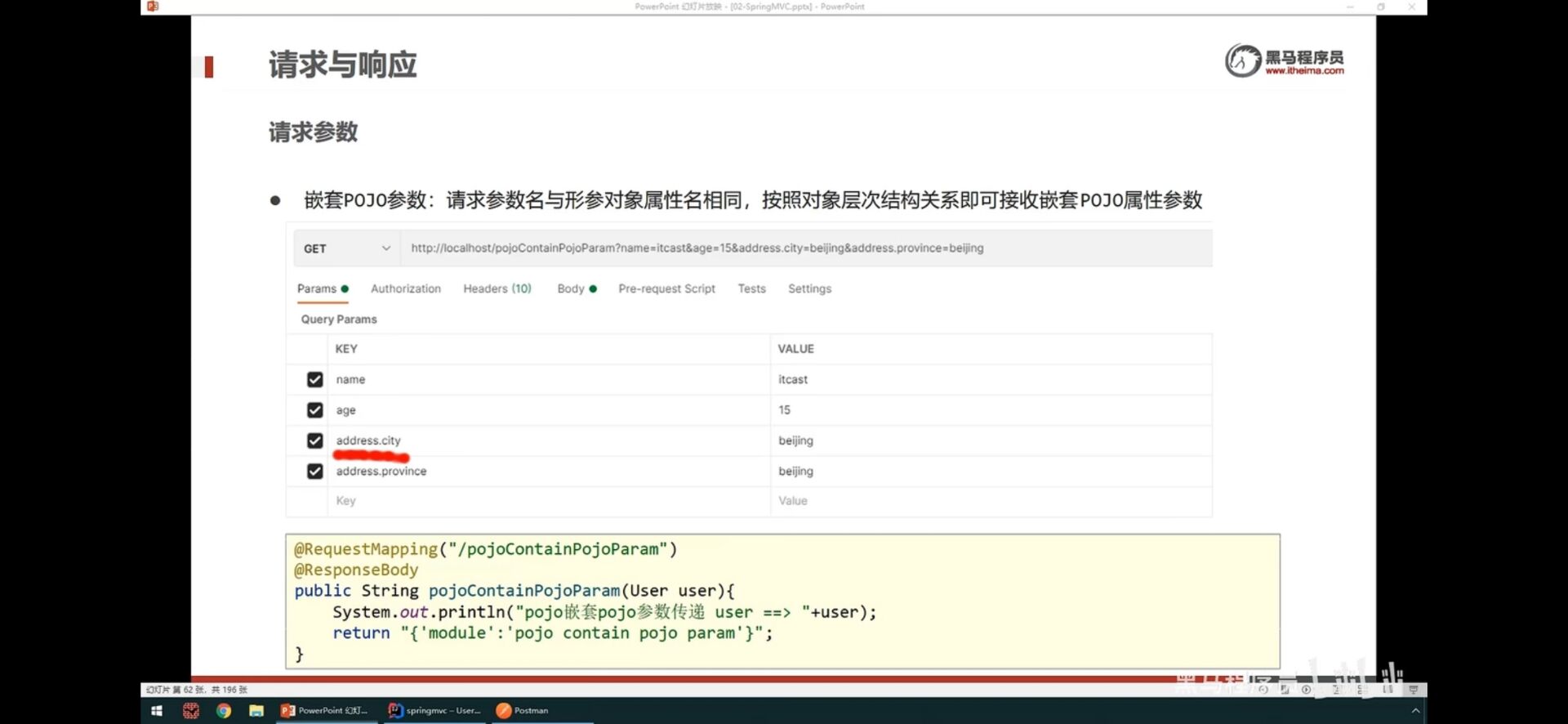Uncheck the address.province parameter checkbox
1568x724 pixels.
tap(314, 471)
